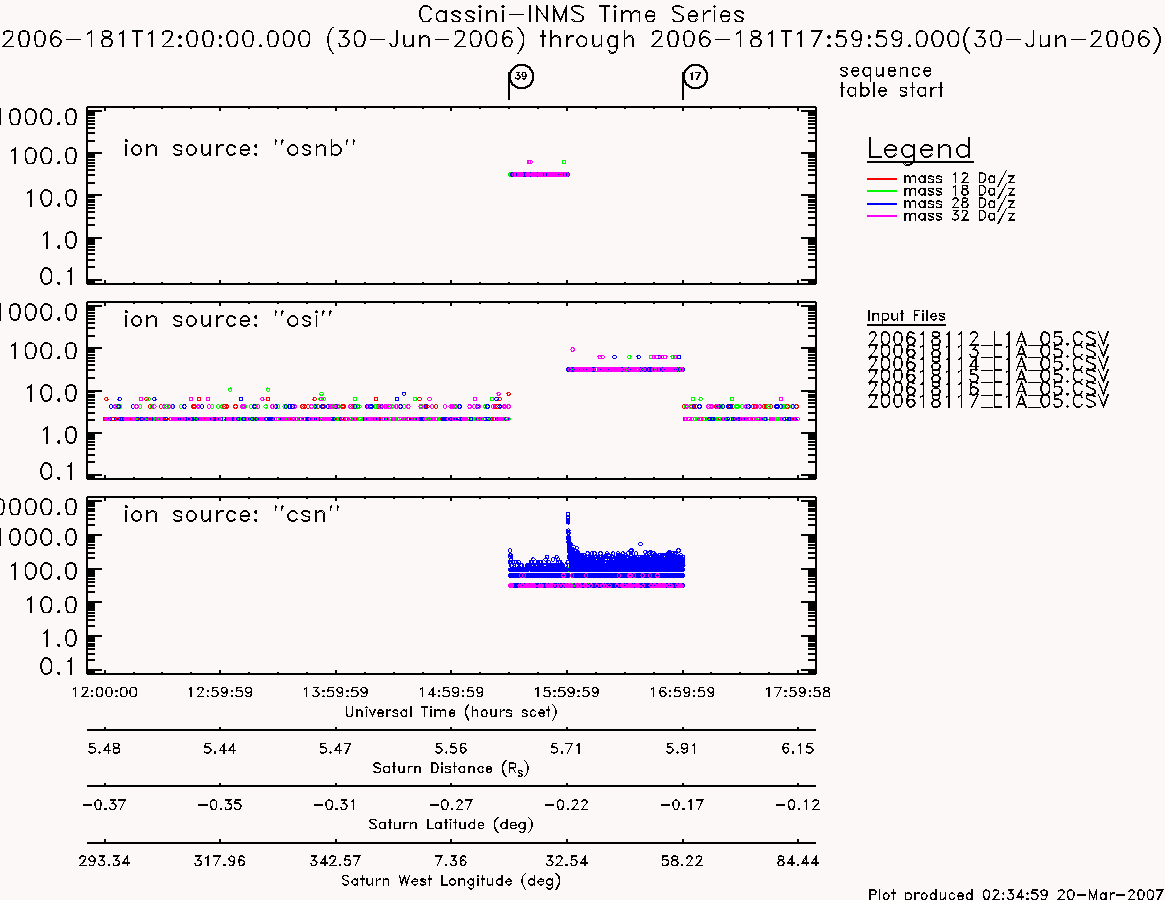Viewport: 1165px width, 900px height.
Task: Click the 'Universal Time (hours scet)' axis title
Action: 451,712
